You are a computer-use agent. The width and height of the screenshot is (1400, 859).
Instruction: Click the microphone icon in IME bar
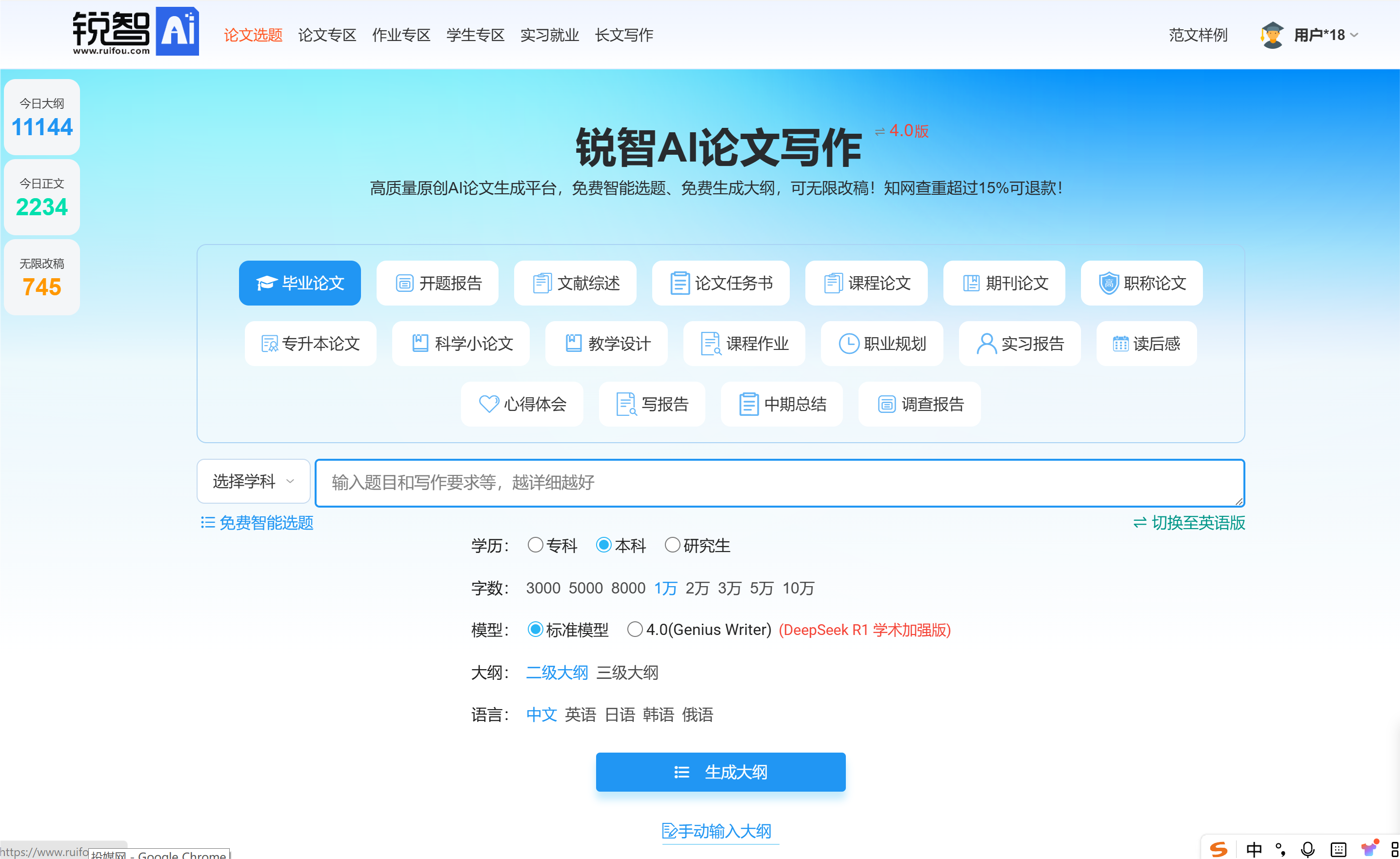(x=1307, y=849)
